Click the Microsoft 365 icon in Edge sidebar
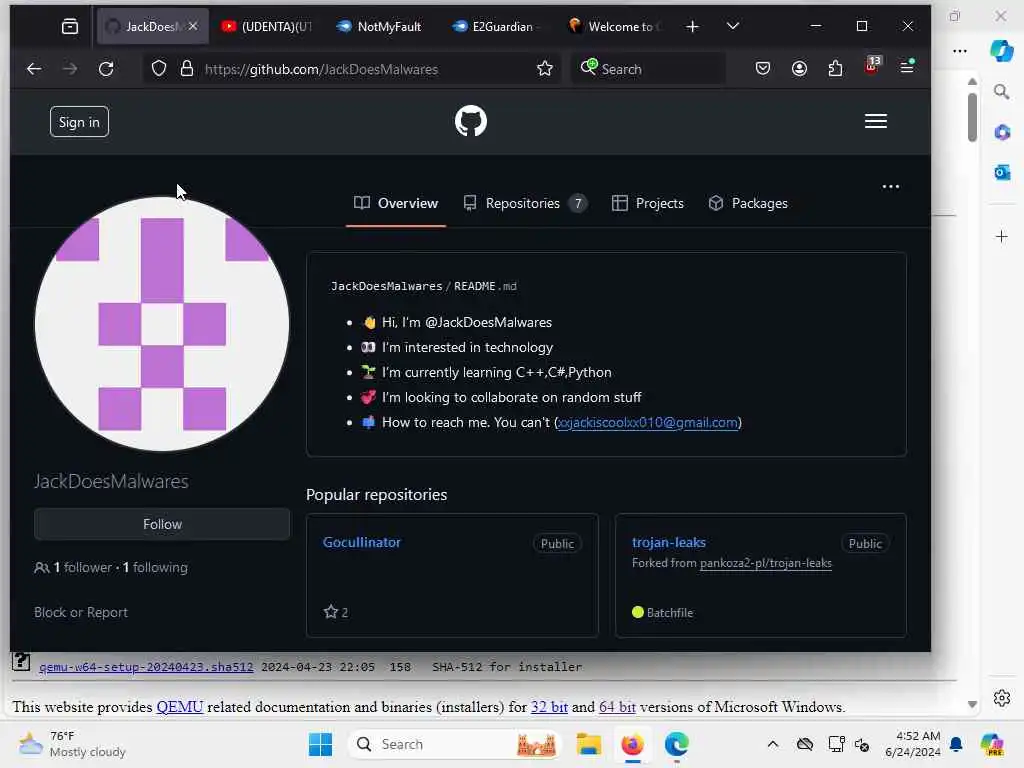This screenshot has height=768, width=1024. click(x=1002, y=132)
